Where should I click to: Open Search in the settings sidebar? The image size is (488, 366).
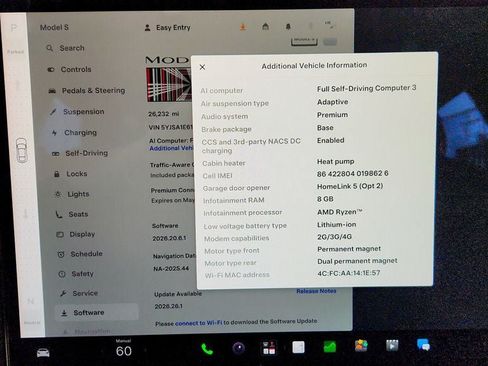pyautogui.click(x=66, y=48)
